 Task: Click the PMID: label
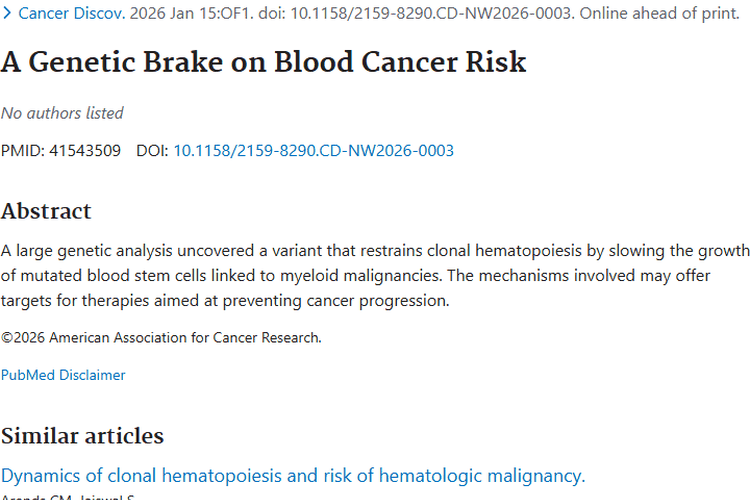tap(22, 151)
